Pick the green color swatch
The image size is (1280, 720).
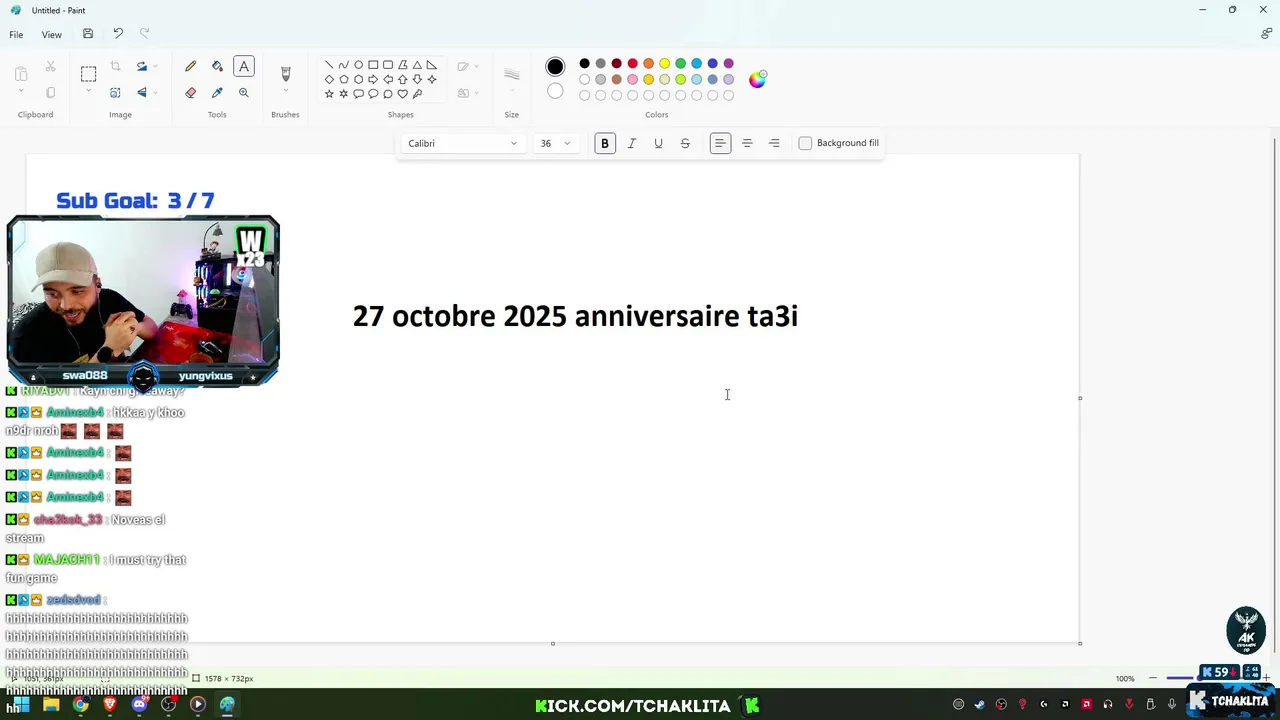click(680, 64)
